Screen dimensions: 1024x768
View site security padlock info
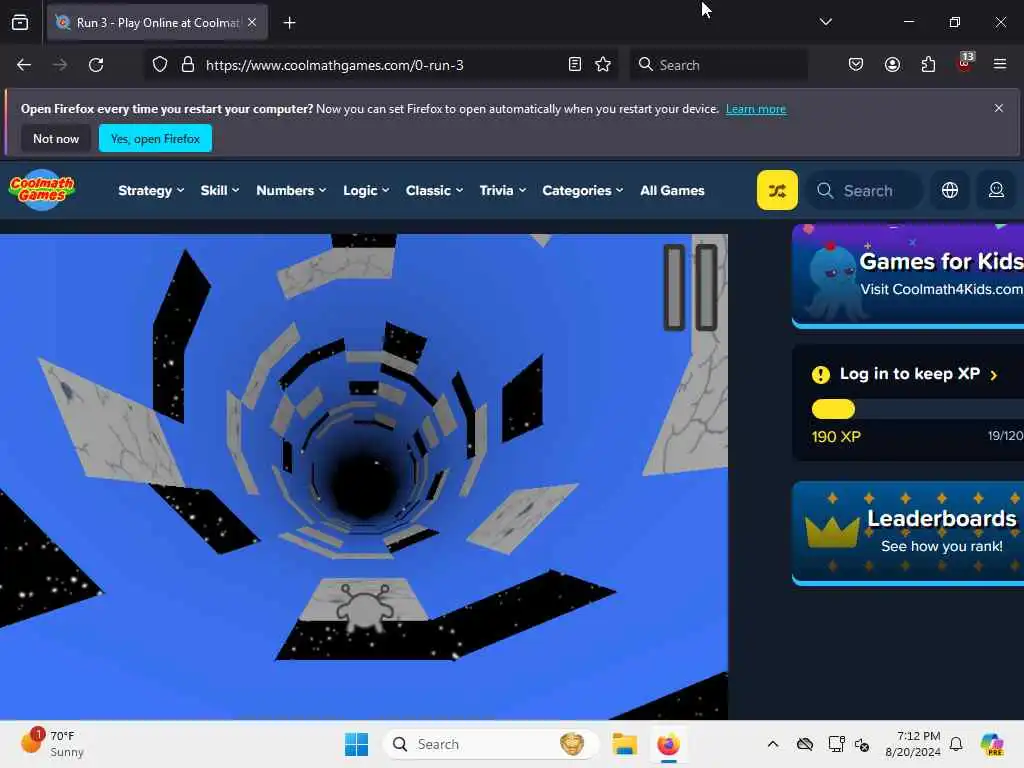[187, 65]
